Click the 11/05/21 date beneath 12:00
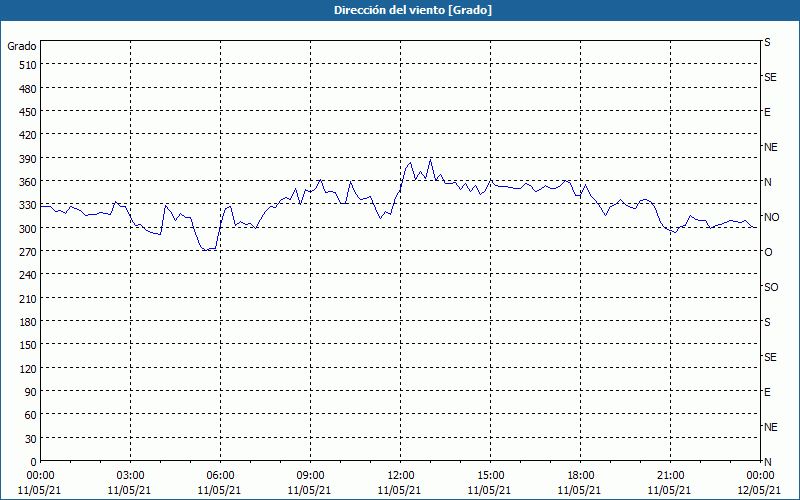 [399, 490]
